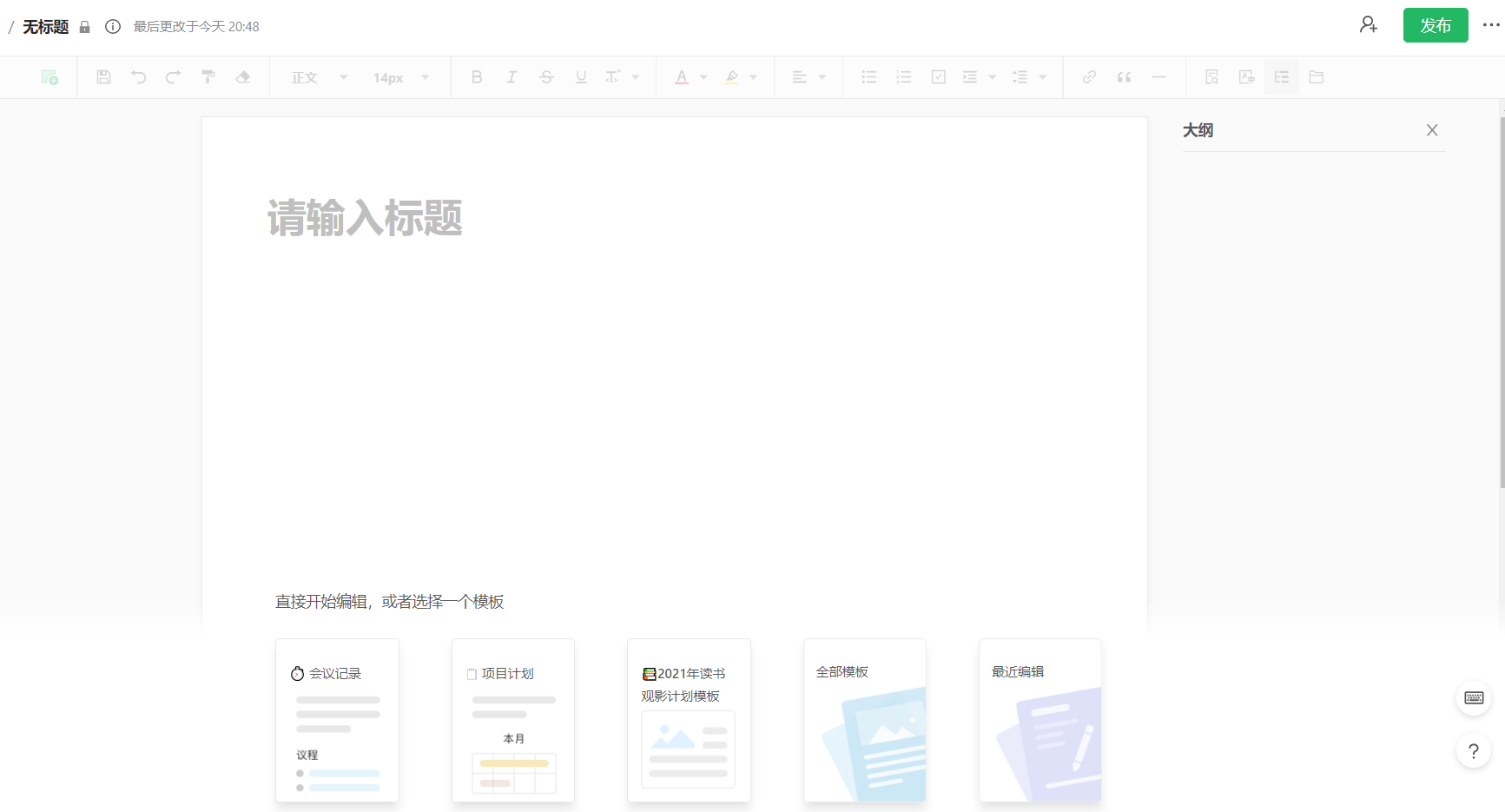Expand the line spacing options arrow
This screenshot has width=1505, height=812.
coord(1042,77)
